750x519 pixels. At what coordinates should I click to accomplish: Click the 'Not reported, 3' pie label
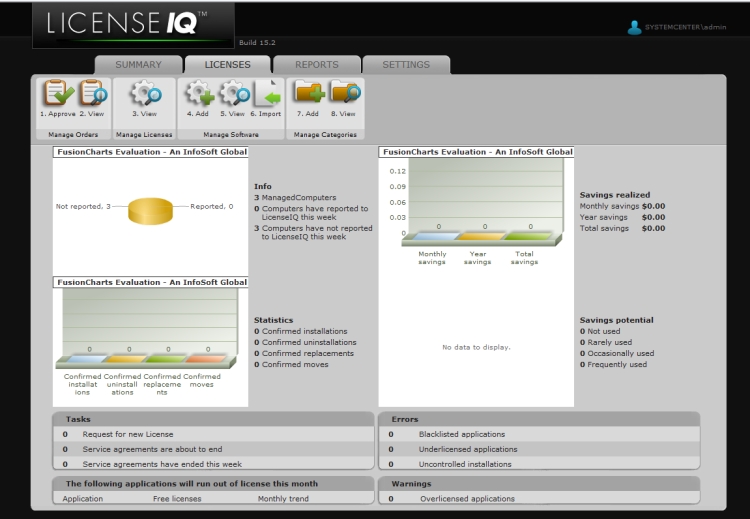click(83, 206)
